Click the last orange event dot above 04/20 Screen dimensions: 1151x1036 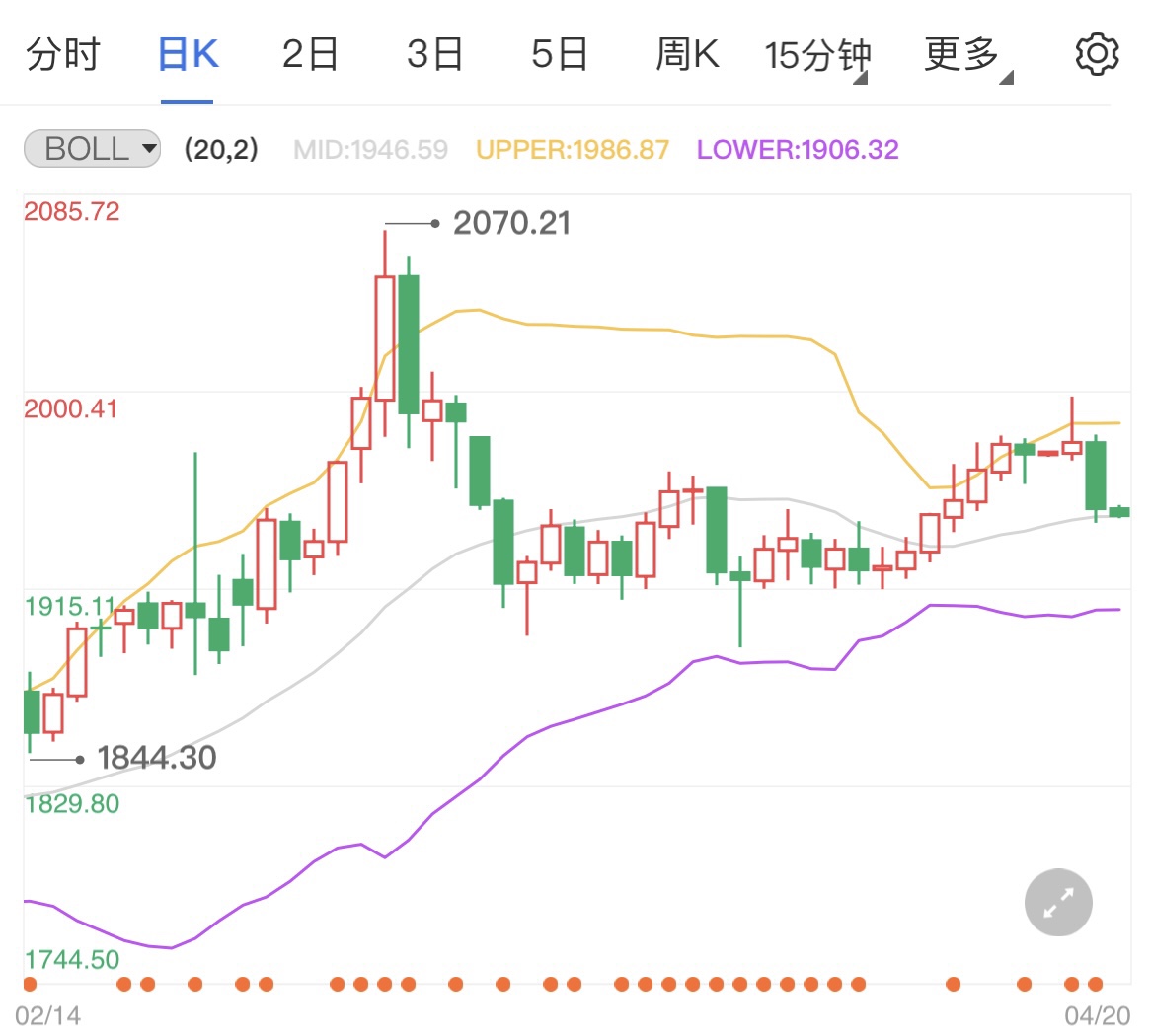click(1095, 984)
